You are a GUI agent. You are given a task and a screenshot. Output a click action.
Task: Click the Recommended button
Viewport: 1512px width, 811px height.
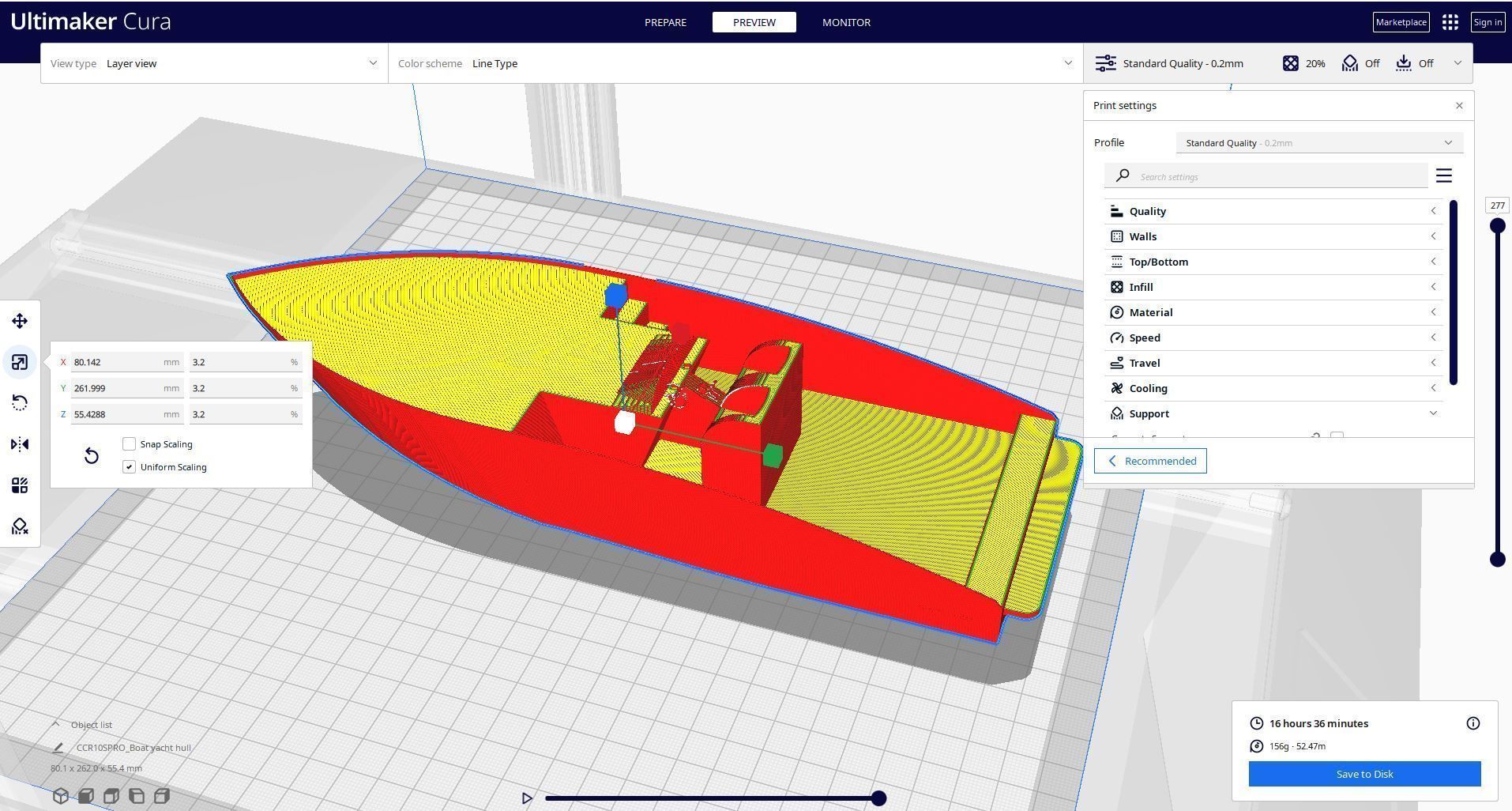1150,461
